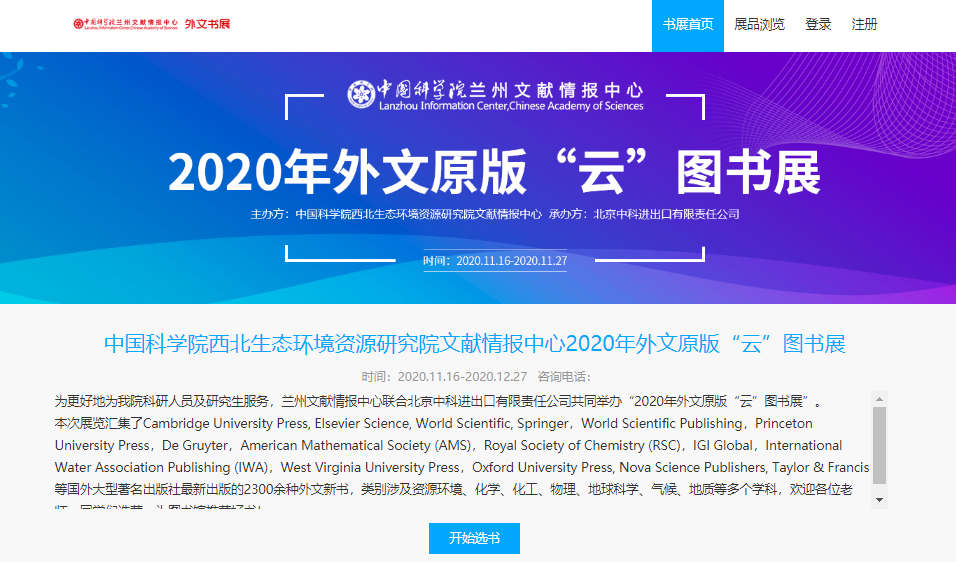Click the red 外文书展 header text

click(x=207, y=24)
